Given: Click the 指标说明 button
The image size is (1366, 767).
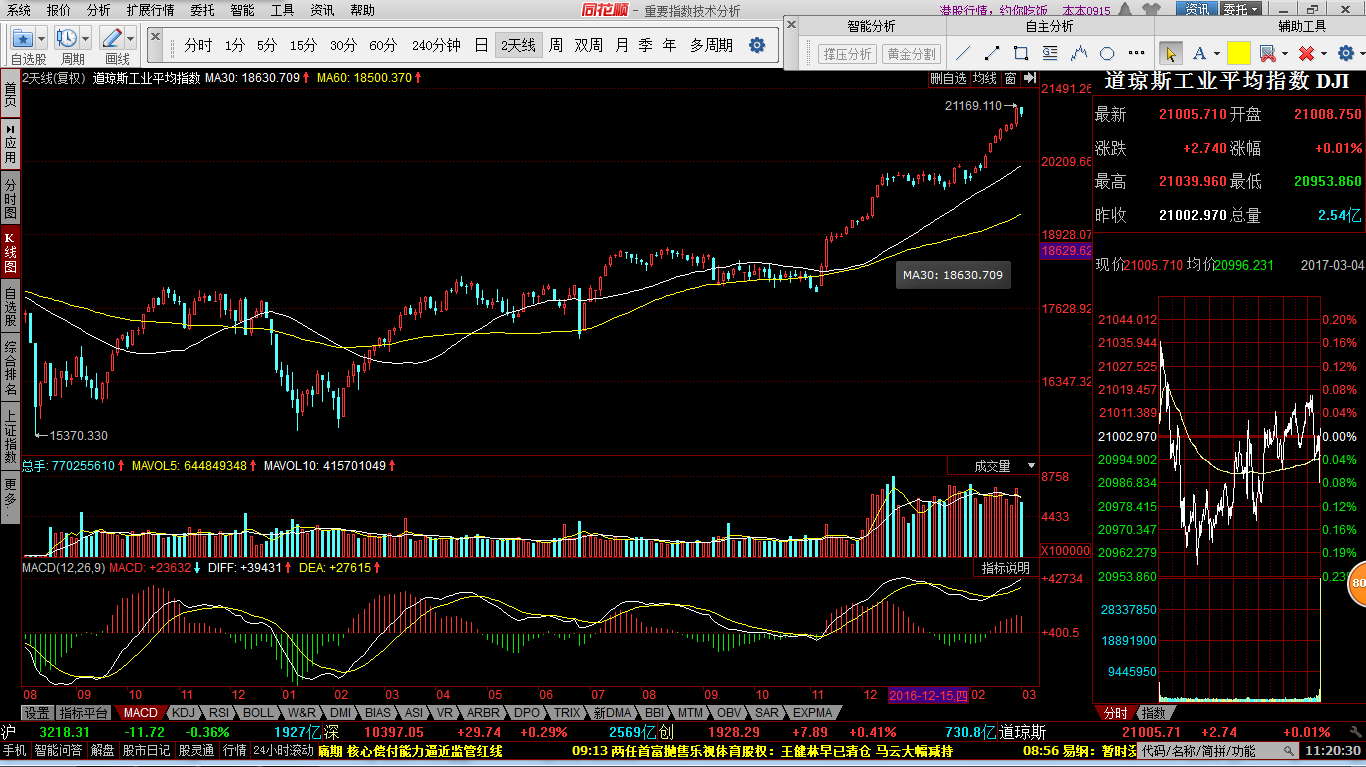Looking at the screenshot, I should (x=1005, y=568).
